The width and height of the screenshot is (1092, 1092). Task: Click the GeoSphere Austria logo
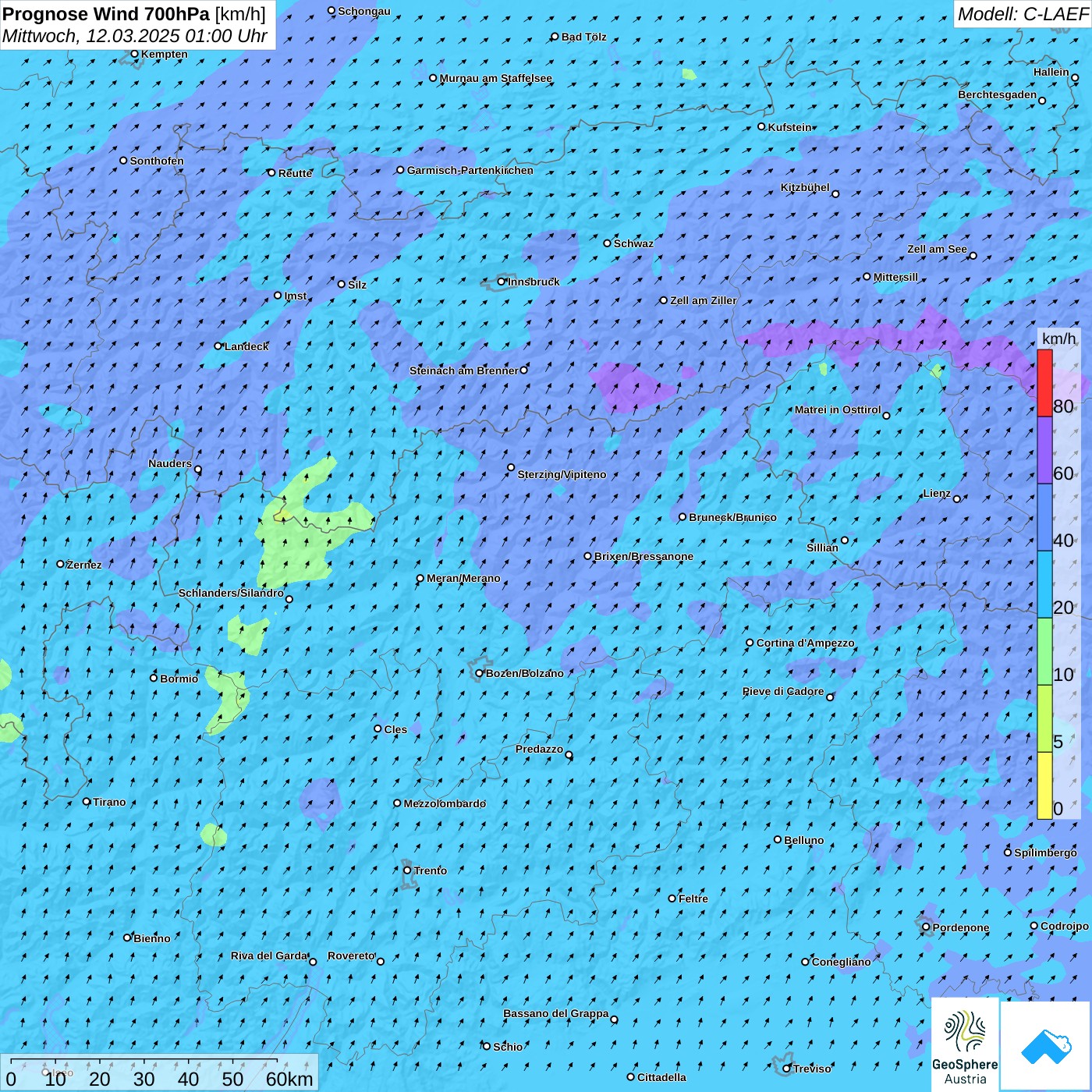pyautogui.click(x=966, y=1045)
